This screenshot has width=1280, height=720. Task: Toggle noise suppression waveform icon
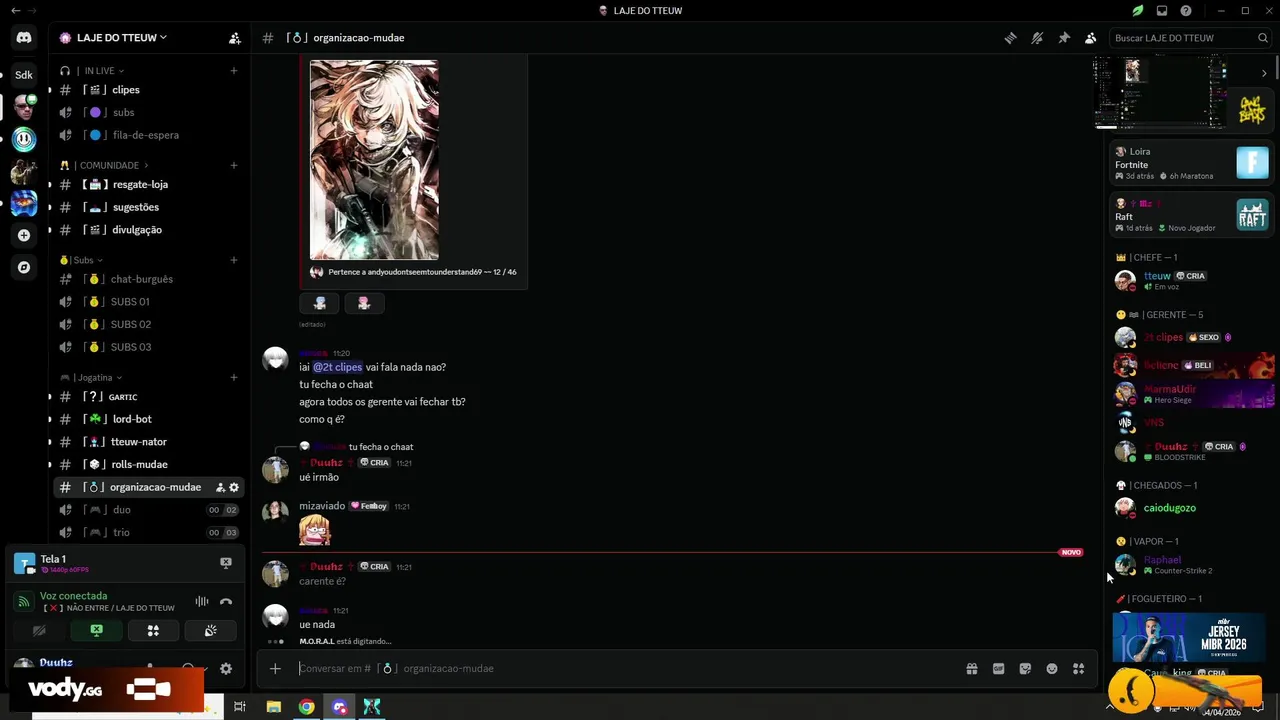point(202,601)
